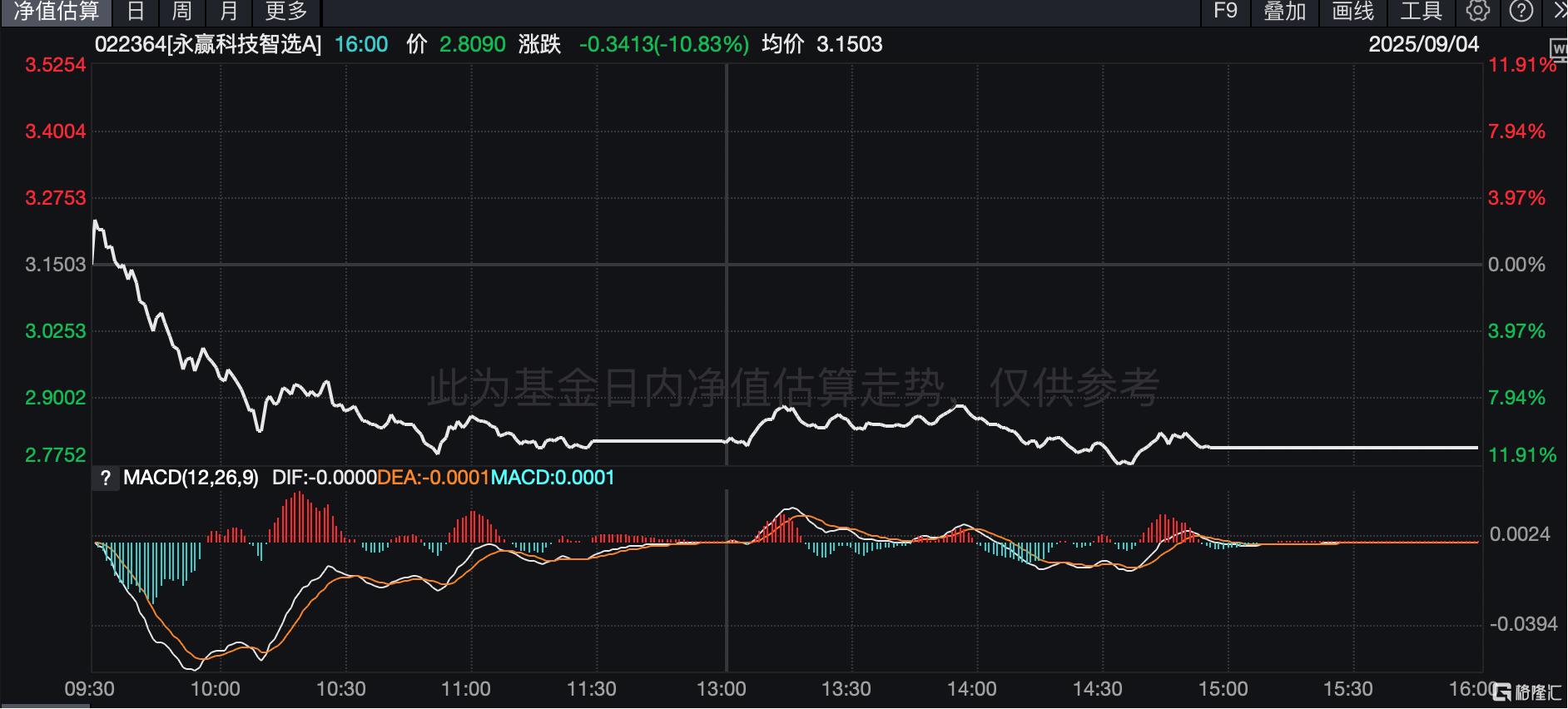
Task: Click the 3.4004 price axis label
Action: (56, 131)
